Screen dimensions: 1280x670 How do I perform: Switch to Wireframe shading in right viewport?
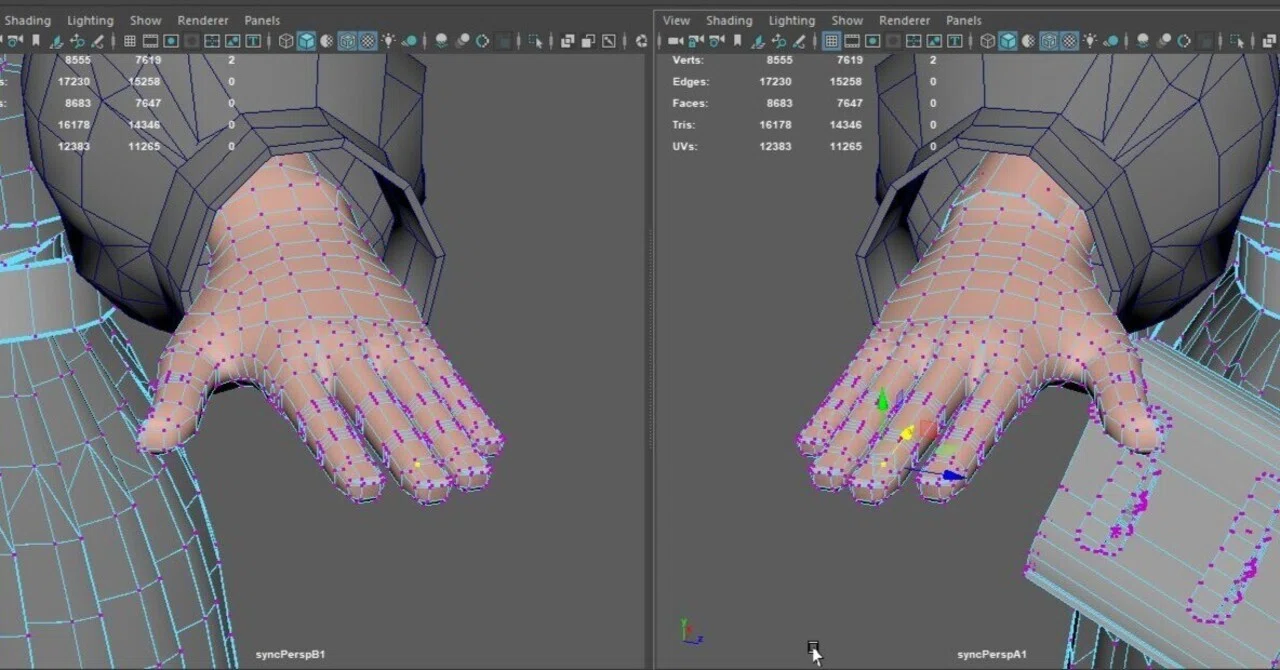click(987, 41)
